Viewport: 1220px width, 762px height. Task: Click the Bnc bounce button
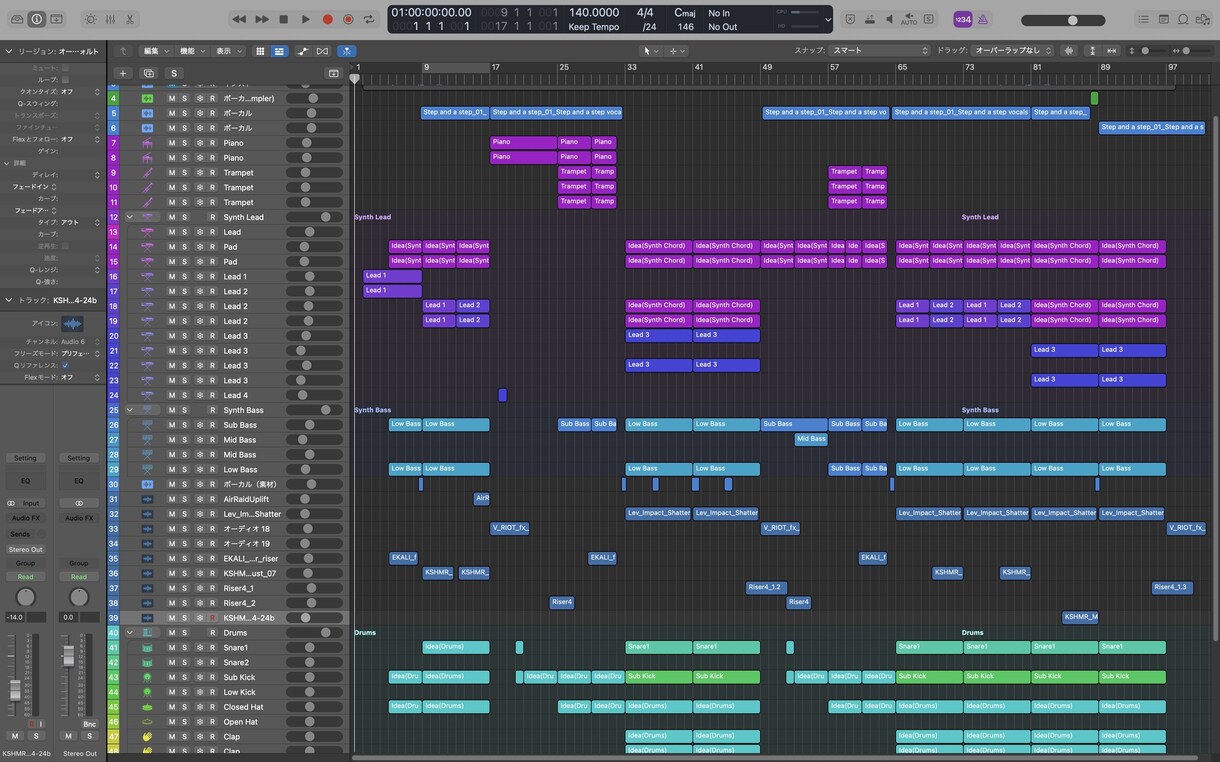pos(90,724)
